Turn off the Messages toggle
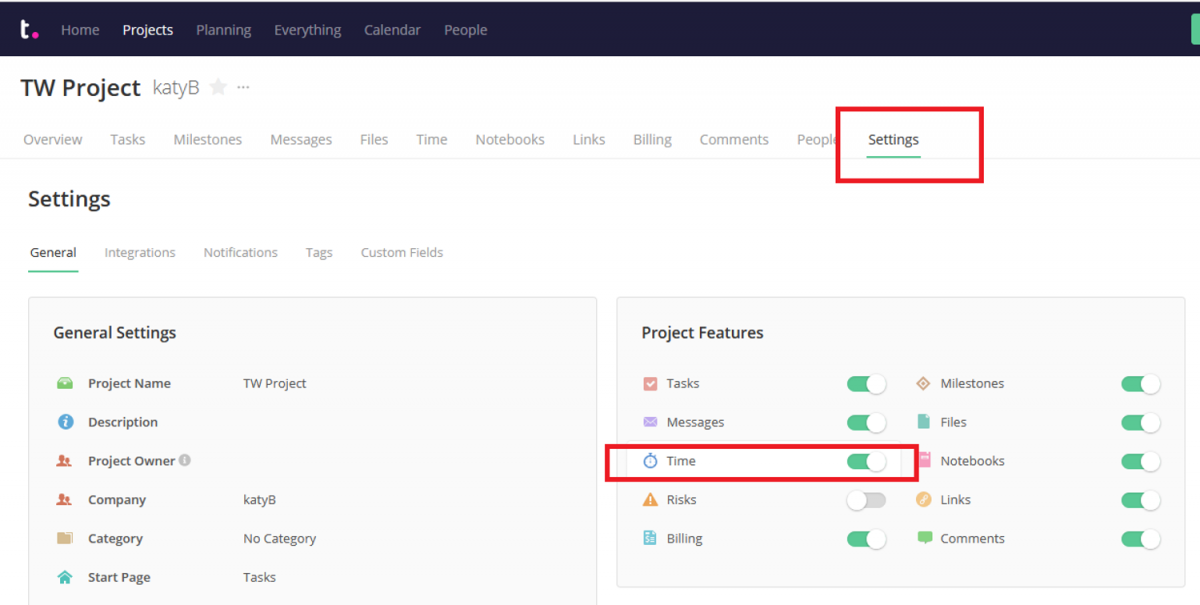Viewport: 1200px width, 605px height. tap(866, 422)
